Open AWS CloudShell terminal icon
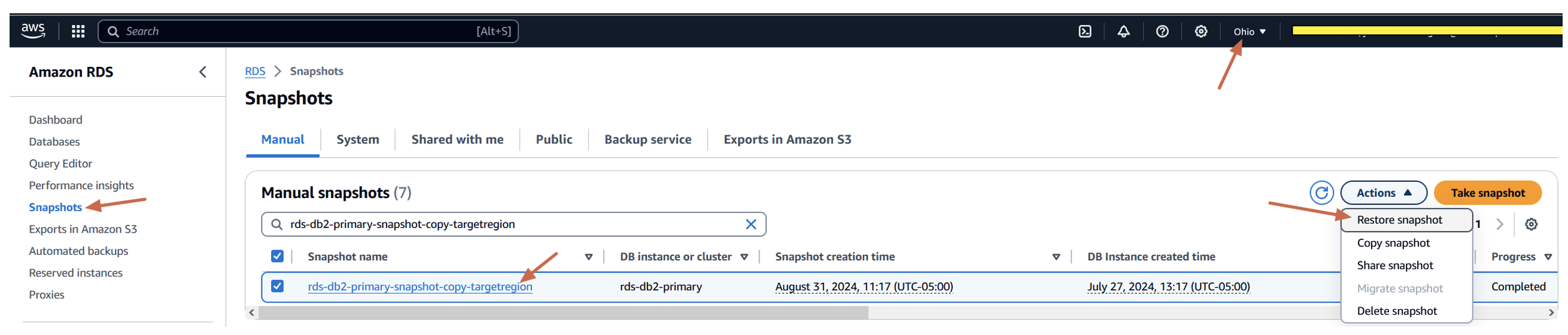1568x335 pixels. (x=1084, y=32)
